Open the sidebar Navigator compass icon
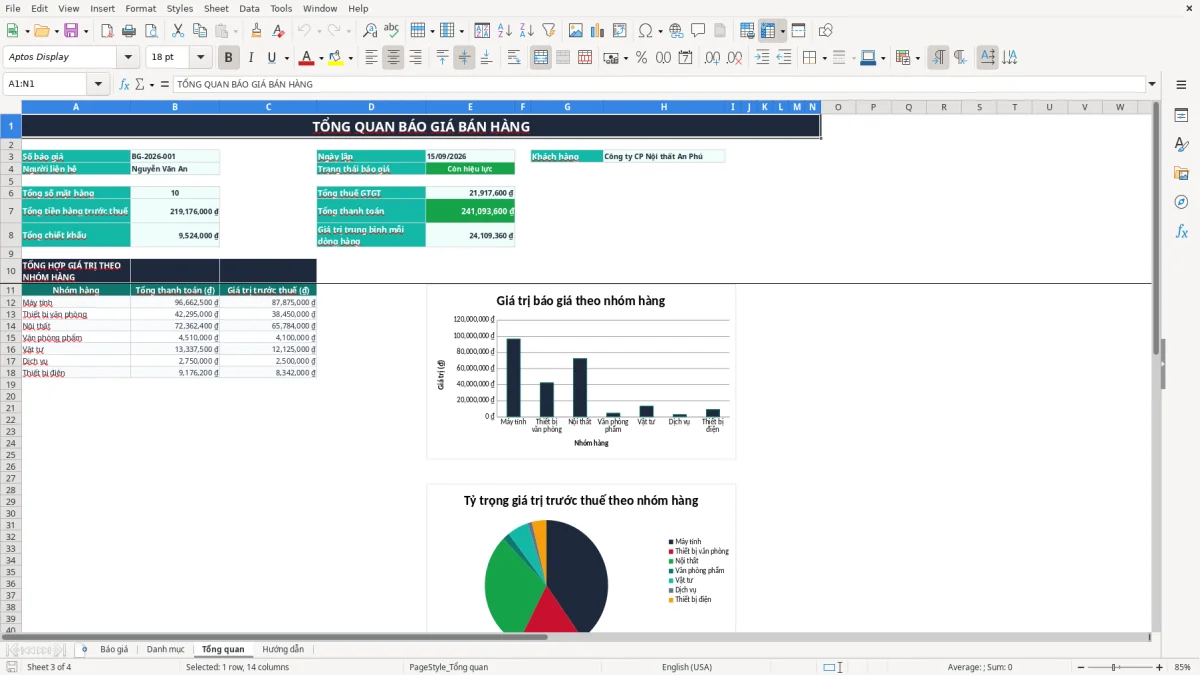The height and width of the screenshot is (675, 1200). 1181,202
